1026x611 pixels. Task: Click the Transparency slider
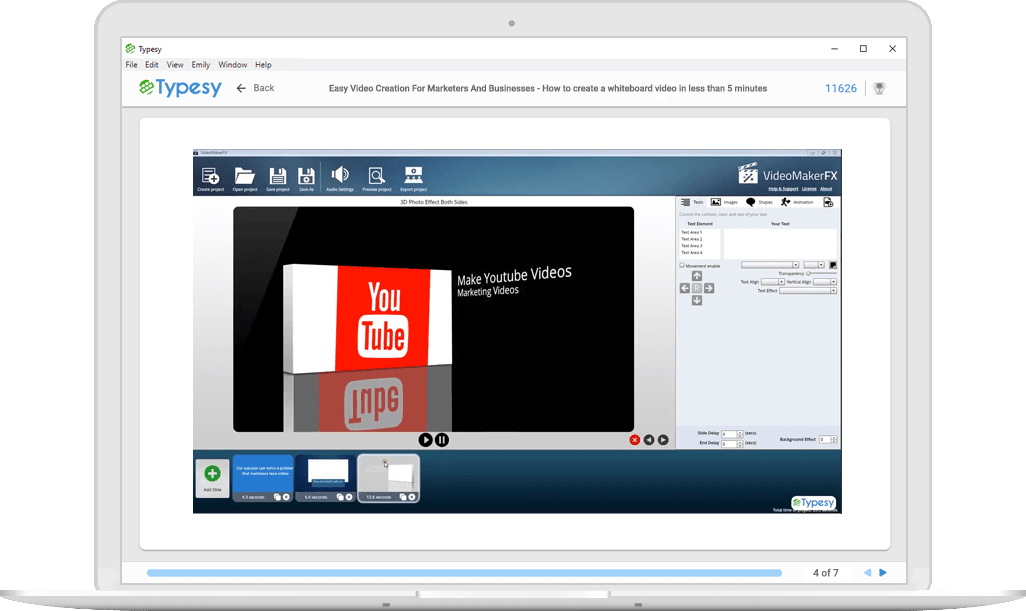click(x=822, y=273)
